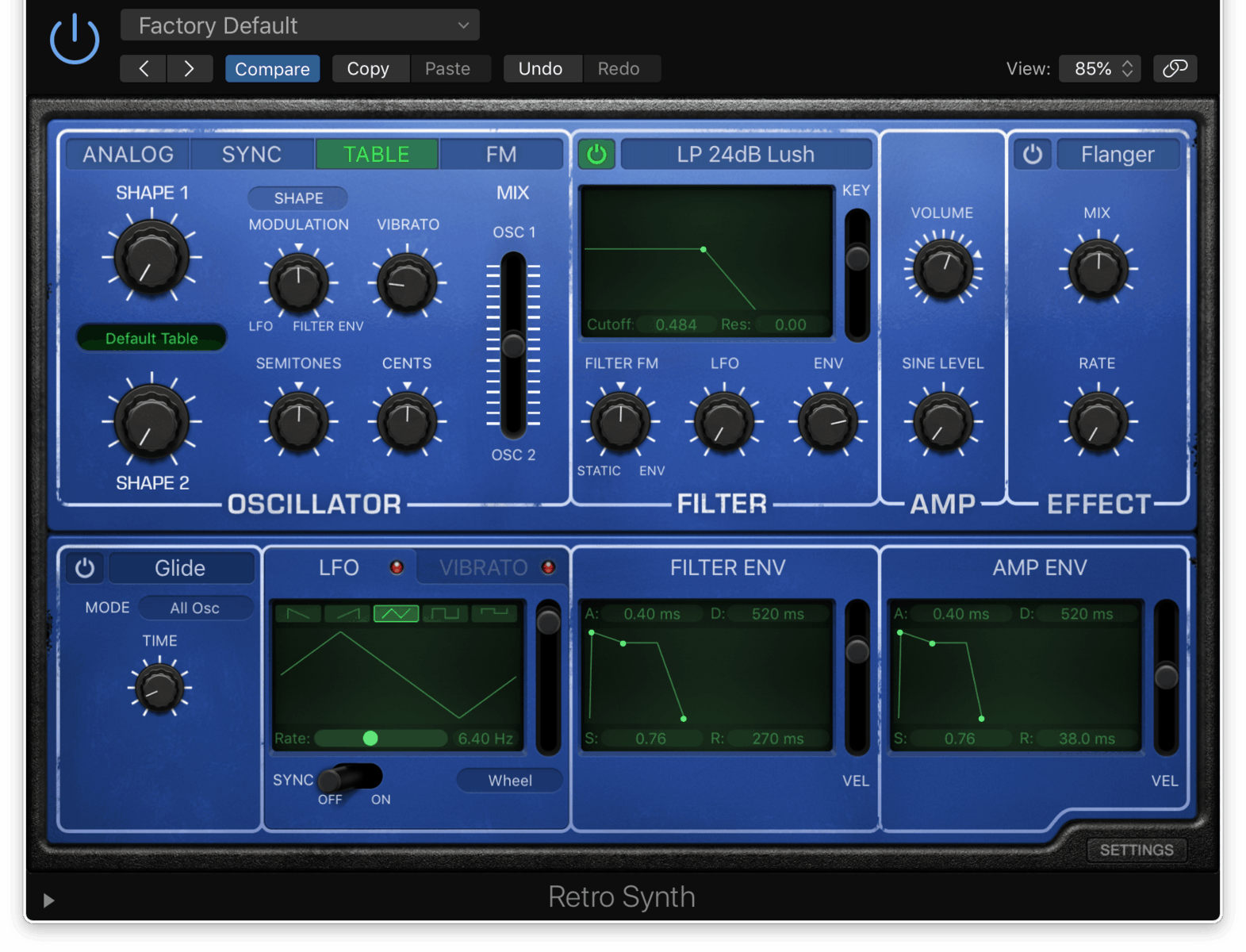1246x952 pixels.
Task: Click the link chain icon
Action: click(1175, 69)
